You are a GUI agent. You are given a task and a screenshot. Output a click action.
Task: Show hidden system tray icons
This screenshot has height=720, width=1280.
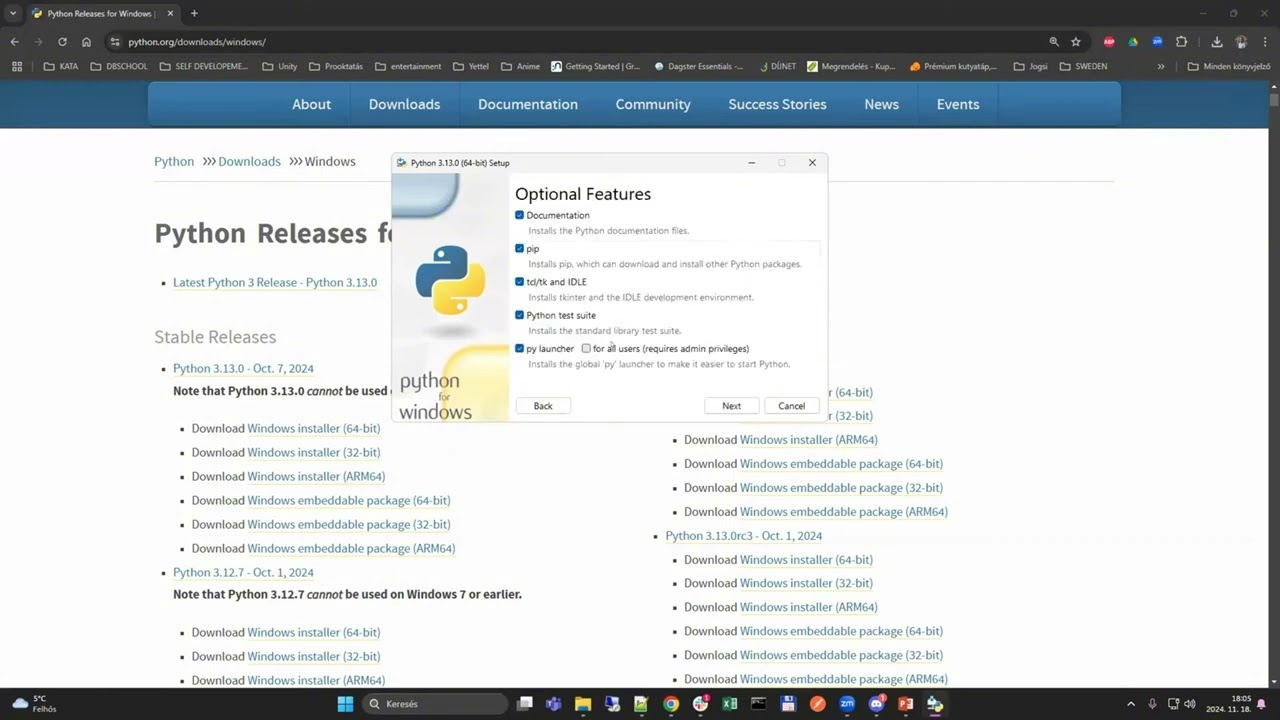point(1131,704)
